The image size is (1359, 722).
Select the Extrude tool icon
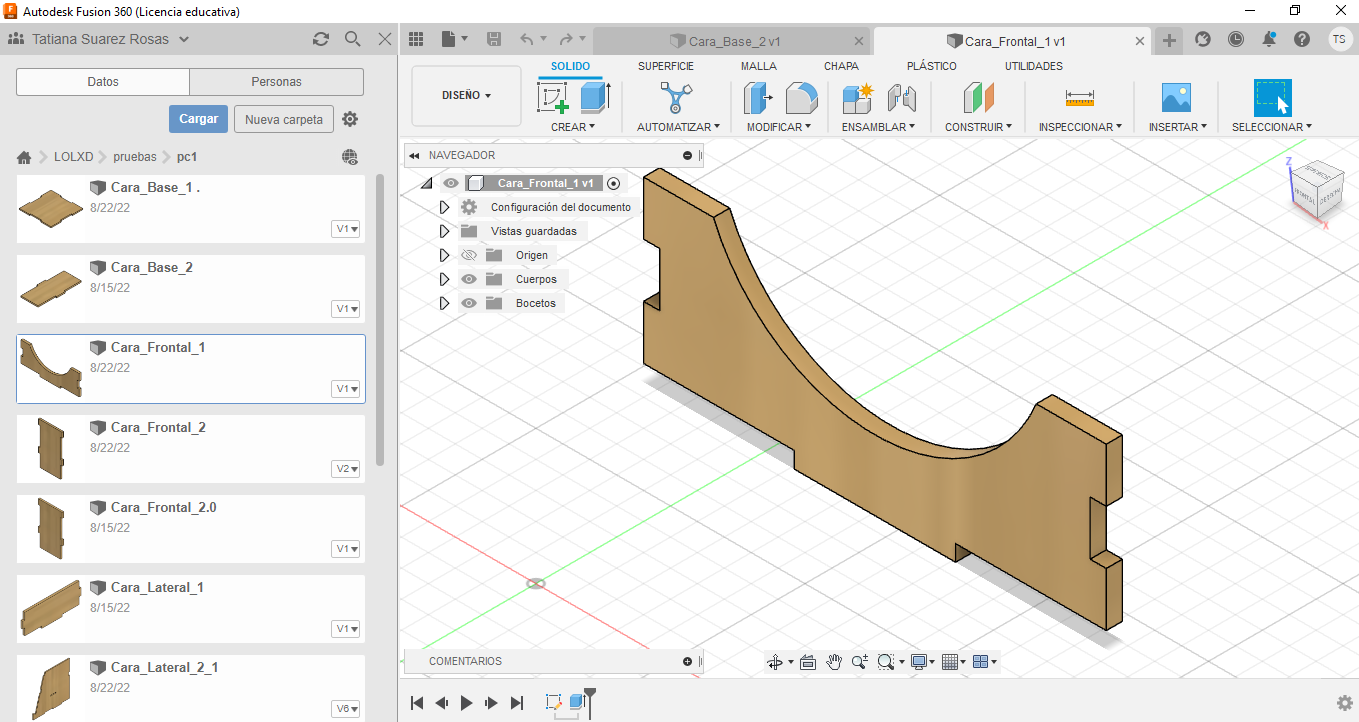[594, 98]
